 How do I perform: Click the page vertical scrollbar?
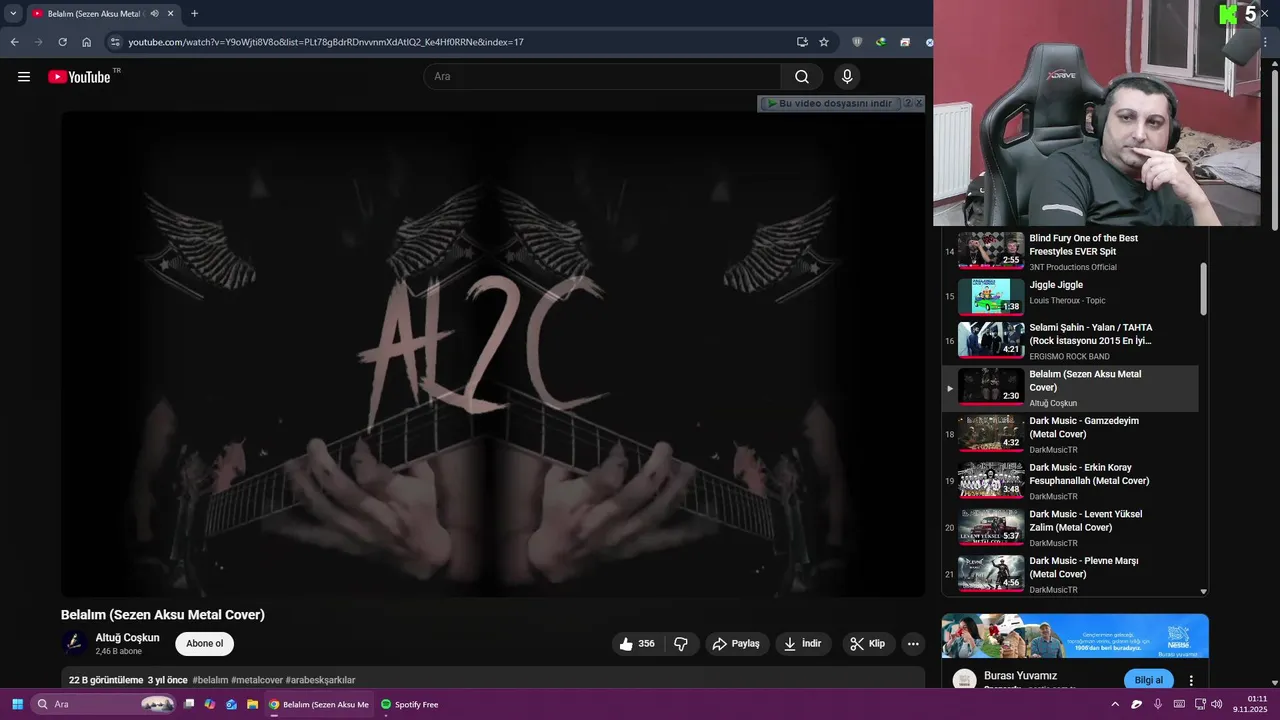[1274, 150]
